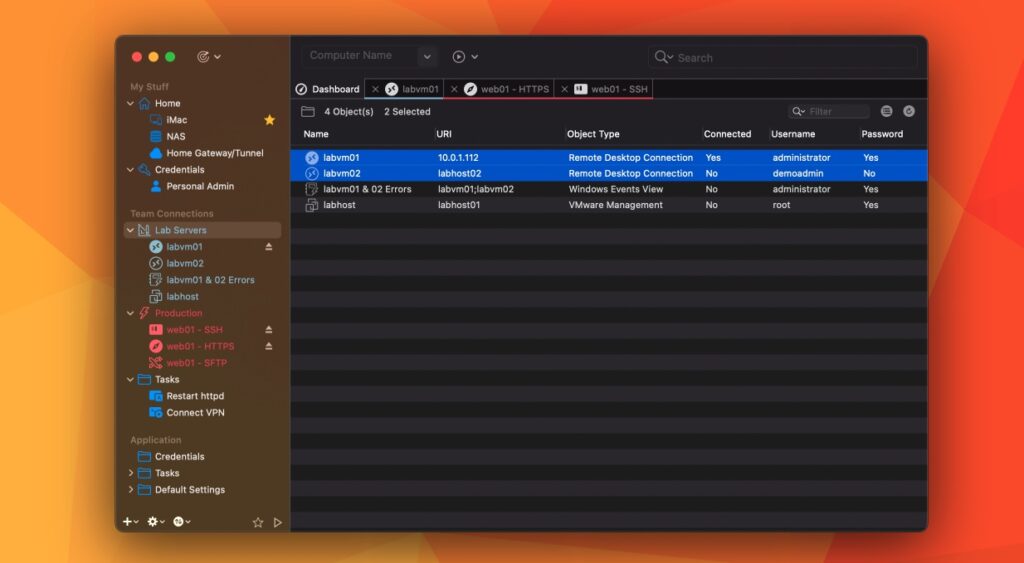The height and width of the screenshot is (563, 1024).
Task: Open the Computer Name dropdown arrow
Action: (427, 57)
